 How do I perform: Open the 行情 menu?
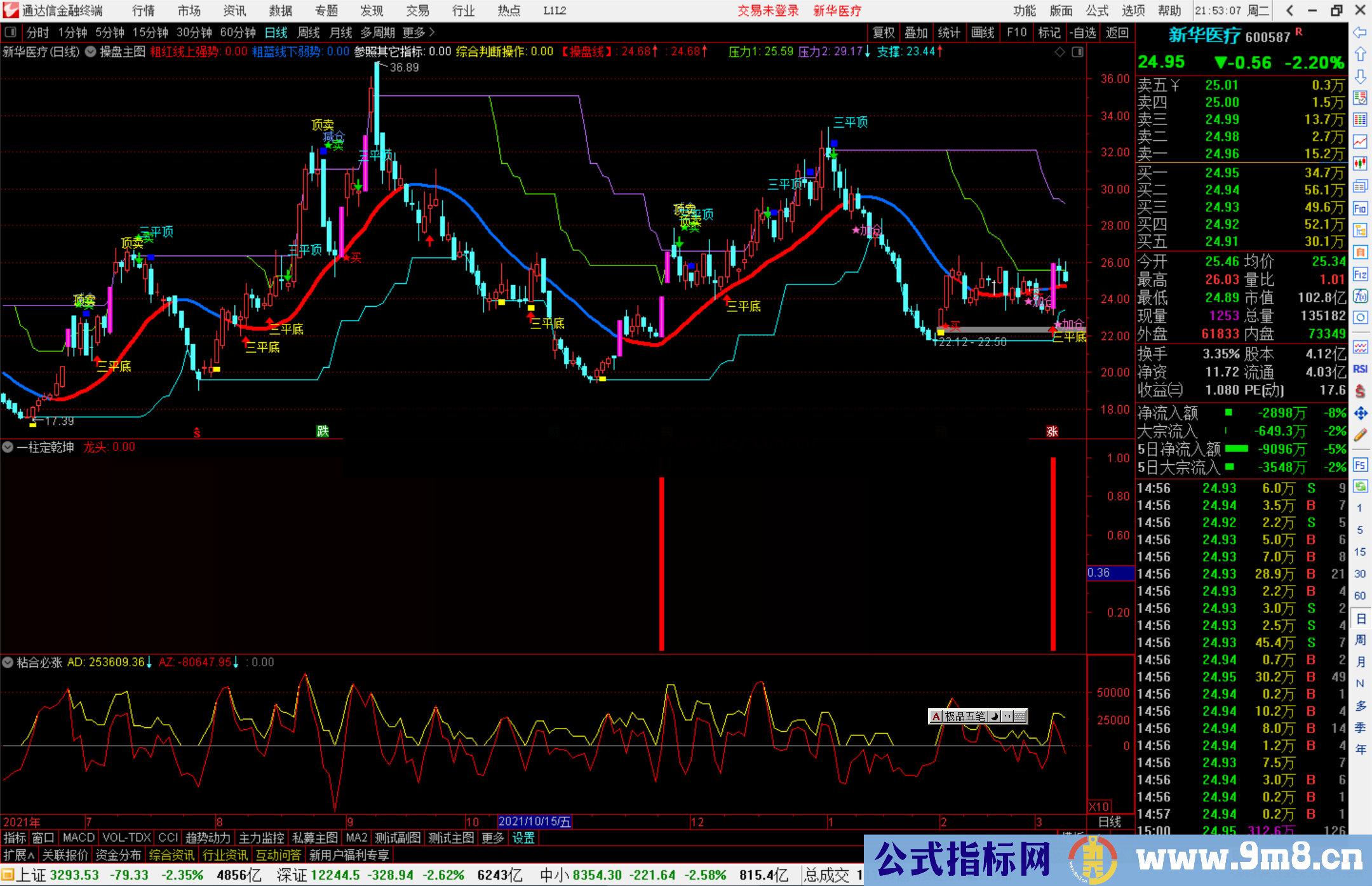[x=143, y=11]
